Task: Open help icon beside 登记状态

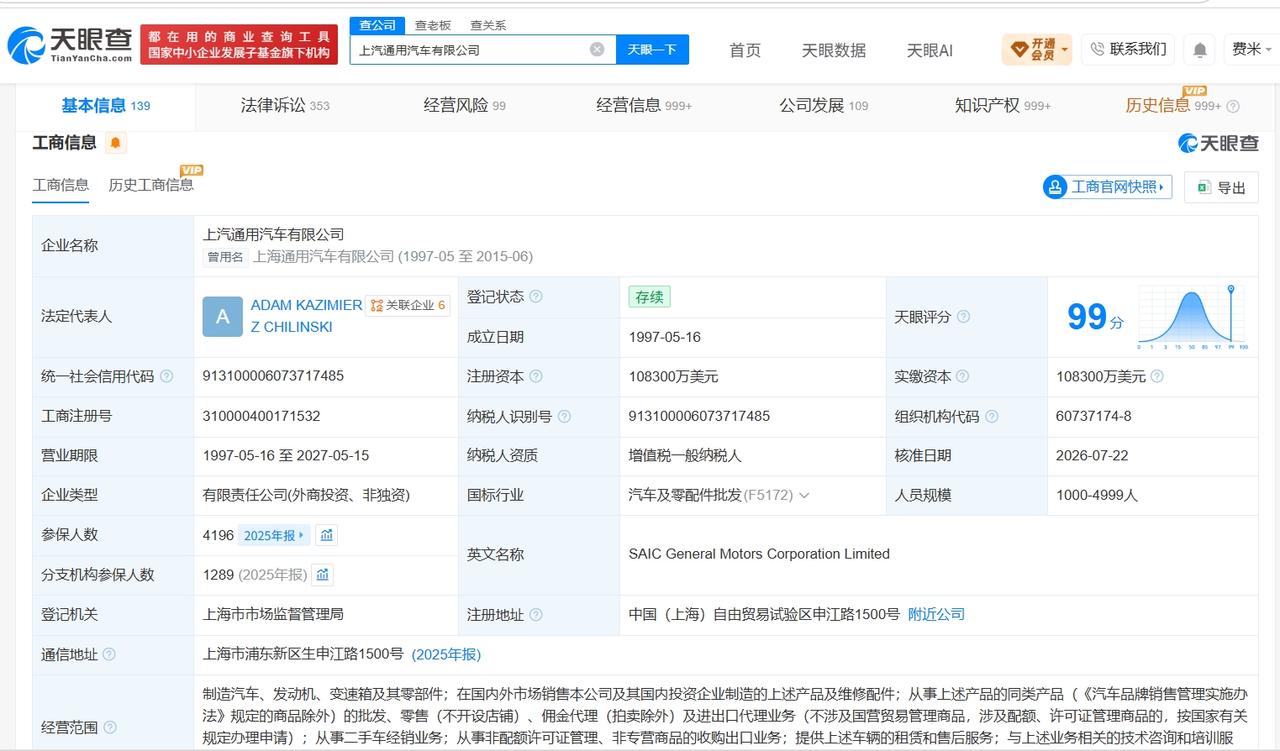Action: point(536,297)
